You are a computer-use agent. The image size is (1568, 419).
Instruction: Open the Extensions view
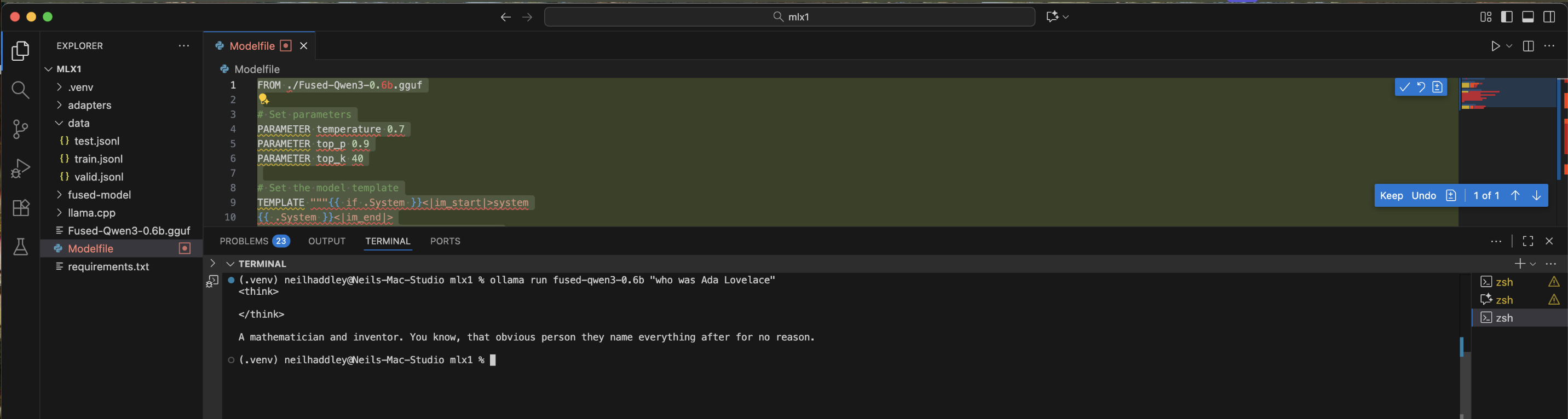click(x=20, y=208)
